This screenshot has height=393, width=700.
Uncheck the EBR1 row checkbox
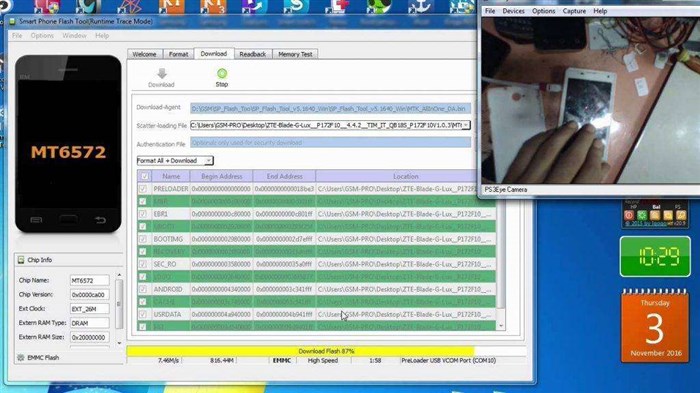click(x=143, y=214)
